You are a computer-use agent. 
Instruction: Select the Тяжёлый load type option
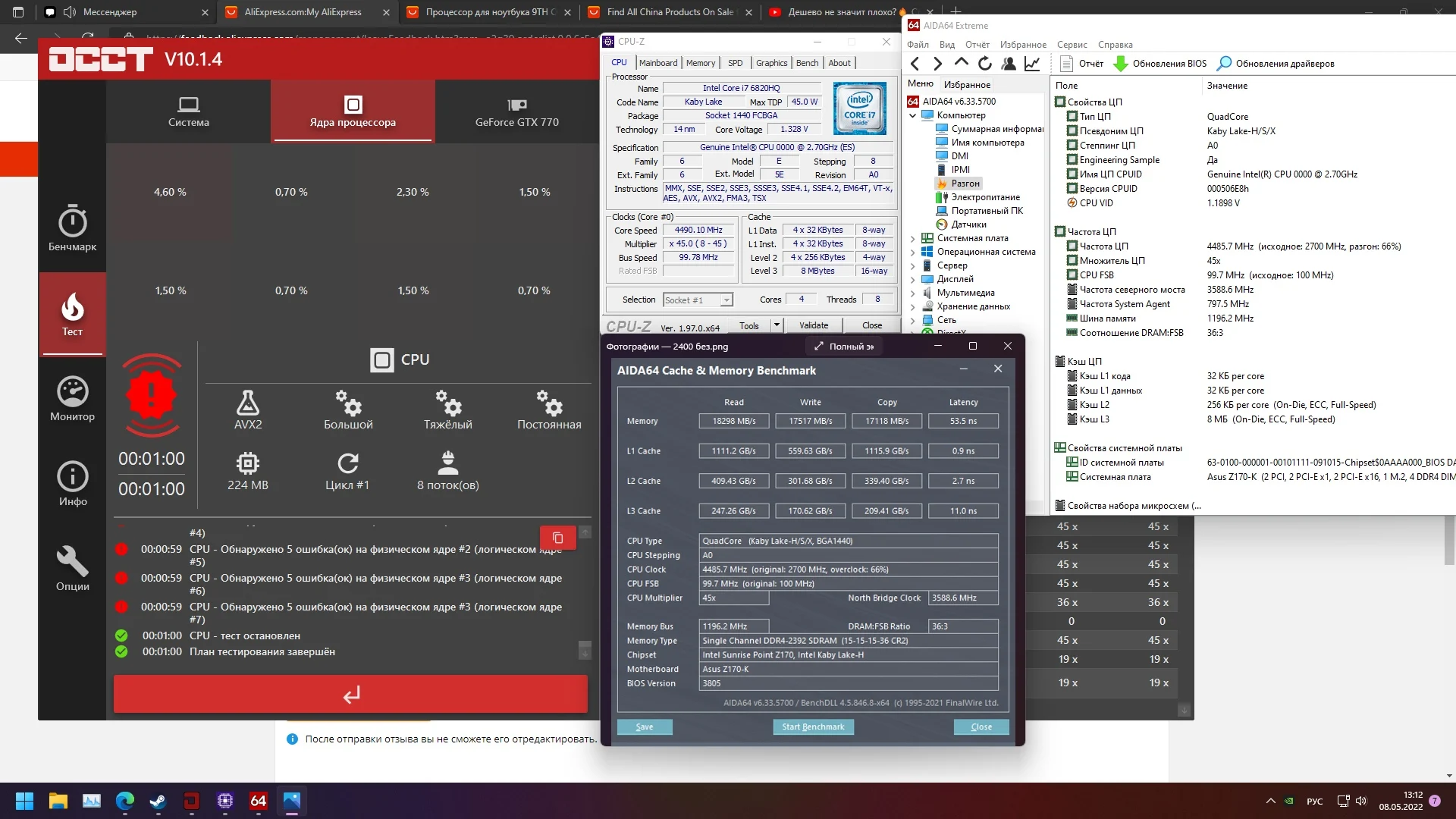tap(447, 410)
